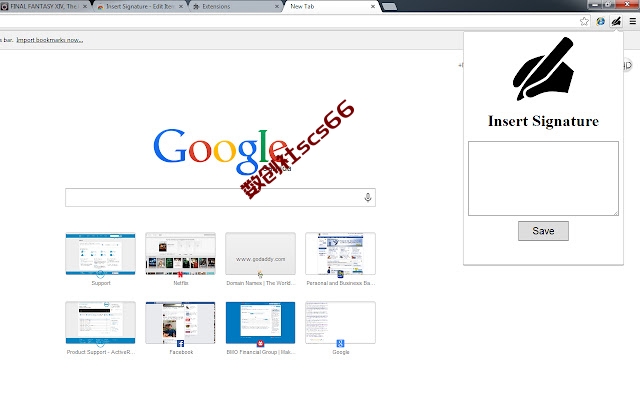Open the Facebook thumbnail
Screen dimensions: 640x400
(x=180, y=322)
